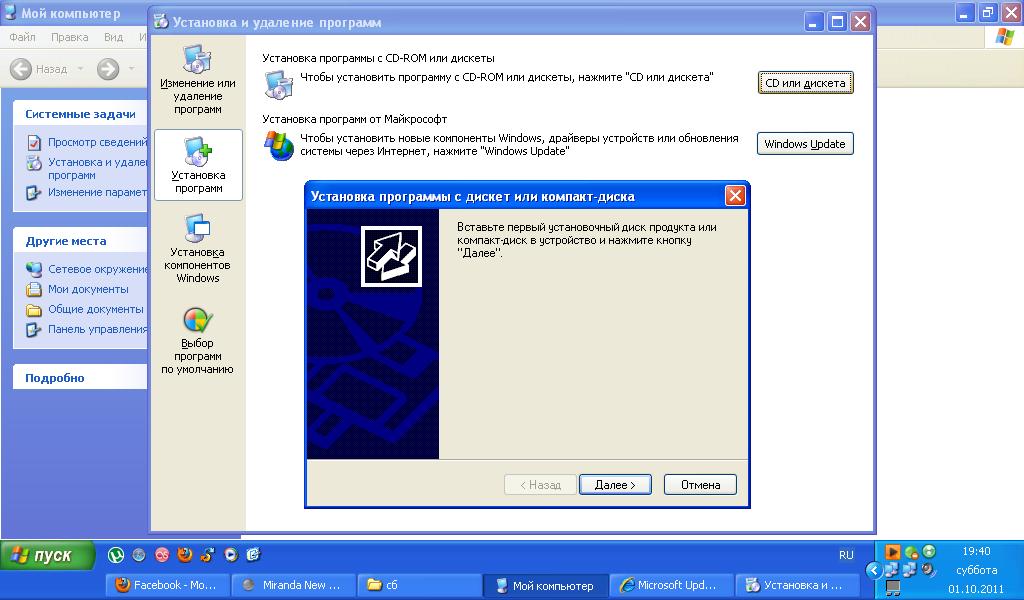The height and width of the screenshot is (600, 1024).
Task: Click the "Системные задачи" panel header
Action: [x=80, y=114]
